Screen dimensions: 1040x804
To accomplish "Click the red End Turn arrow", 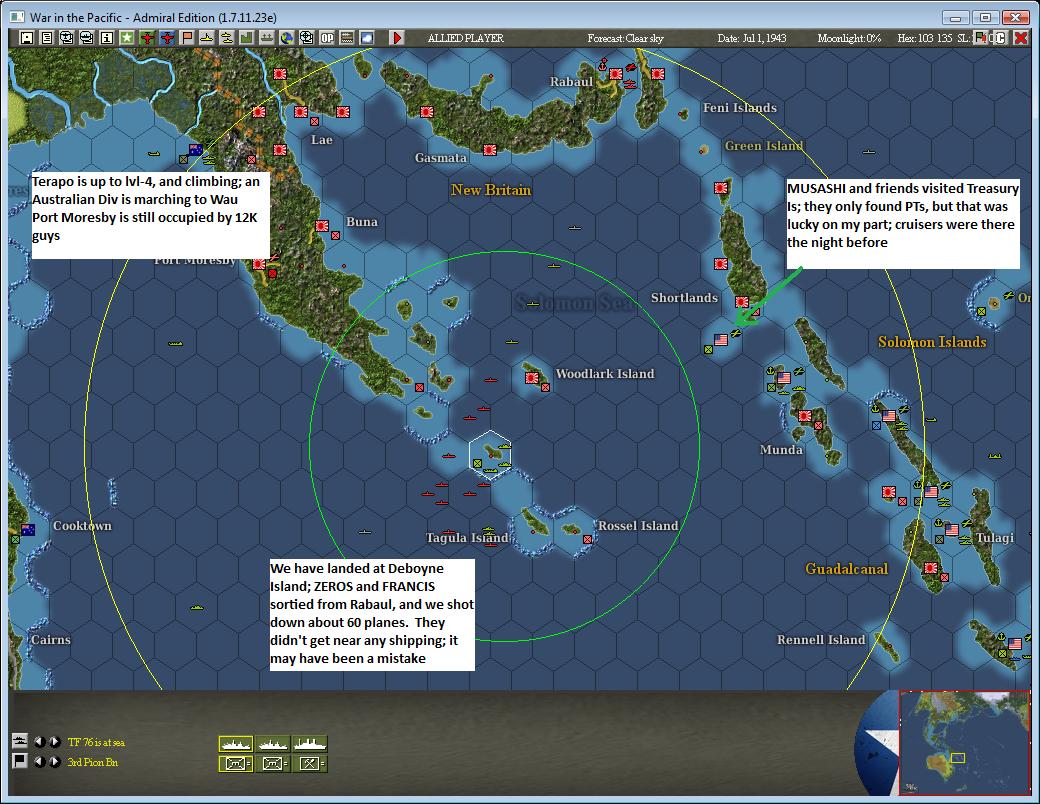I will (x=397, y=38).
